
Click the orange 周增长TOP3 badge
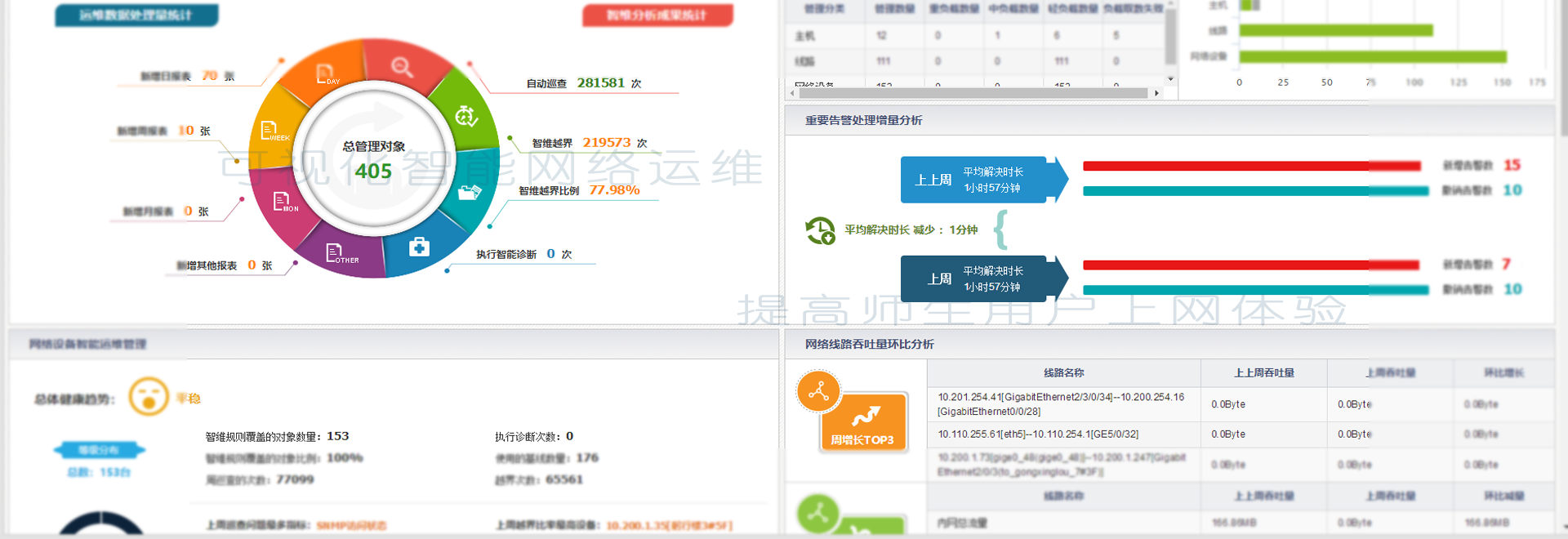click(x=862, y=422)
